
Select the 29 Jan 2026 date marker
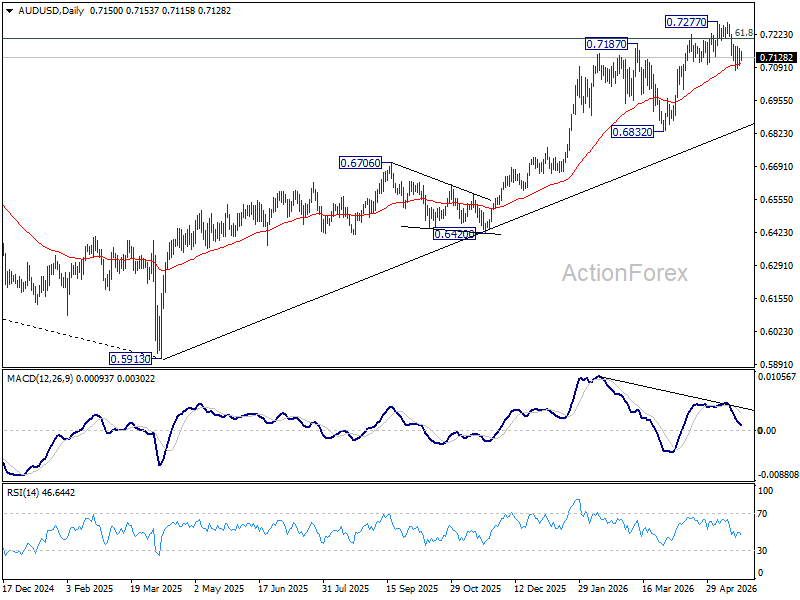(605, 589)
